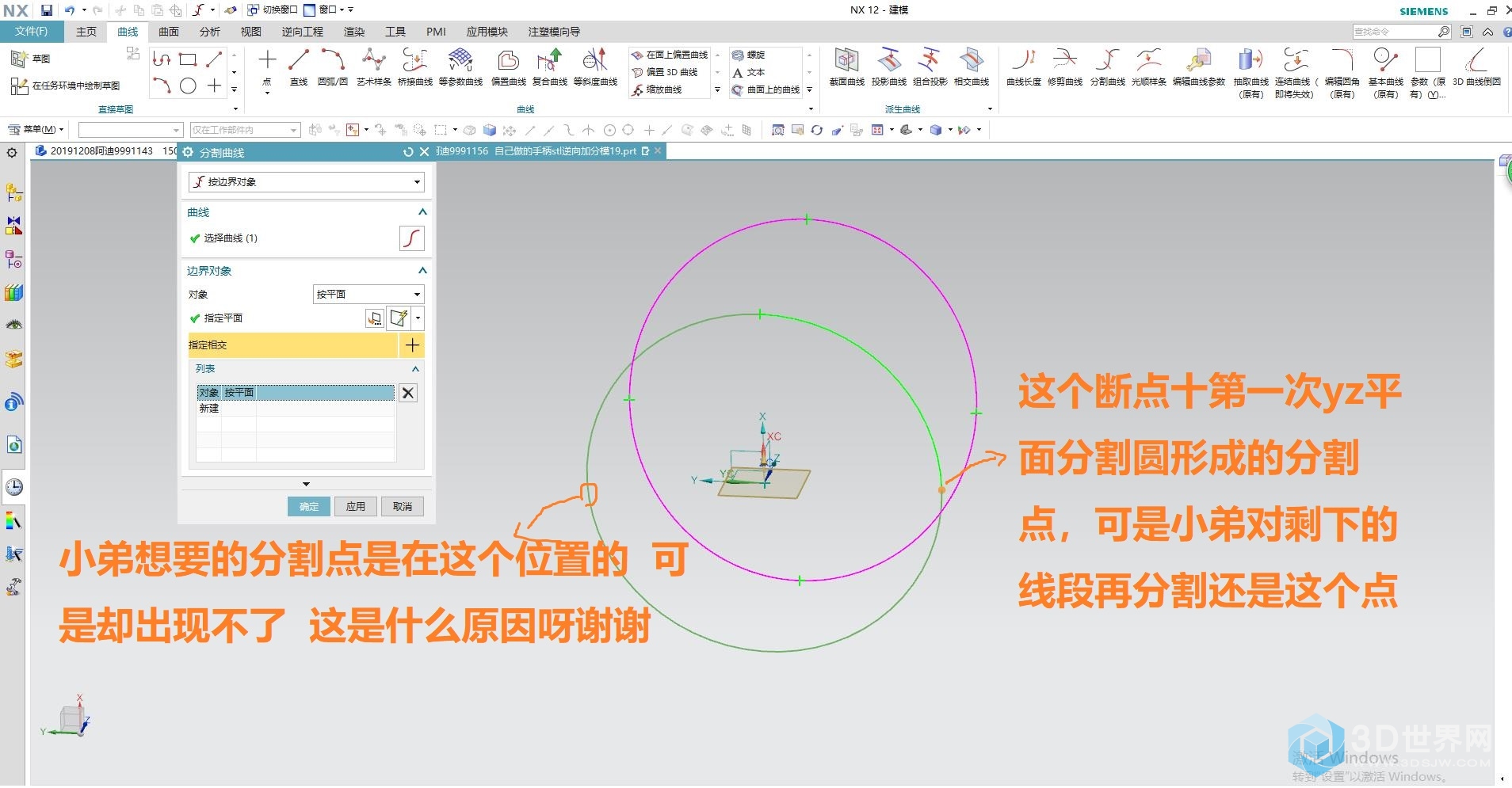Open the 等参数曲线 (Isoparametric Curve) tool
Viewport: 1512px width, 788px height.
460,67
